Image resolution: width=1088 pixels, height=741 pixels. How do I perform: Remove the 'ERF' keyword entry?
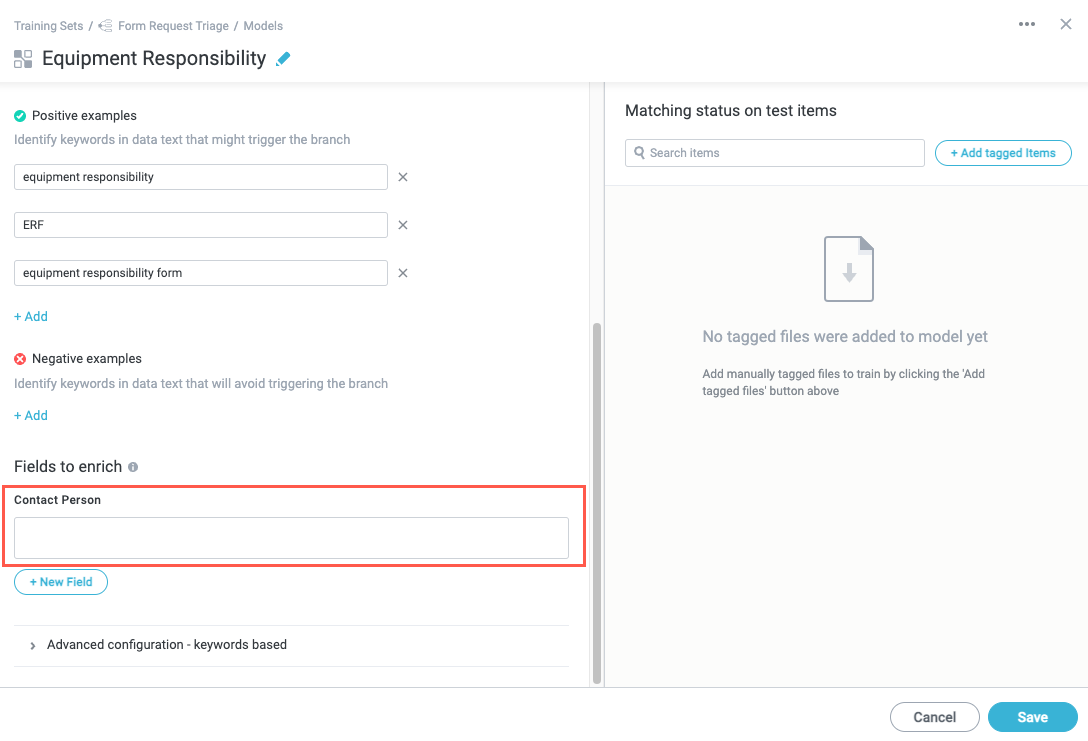point(403,225)
